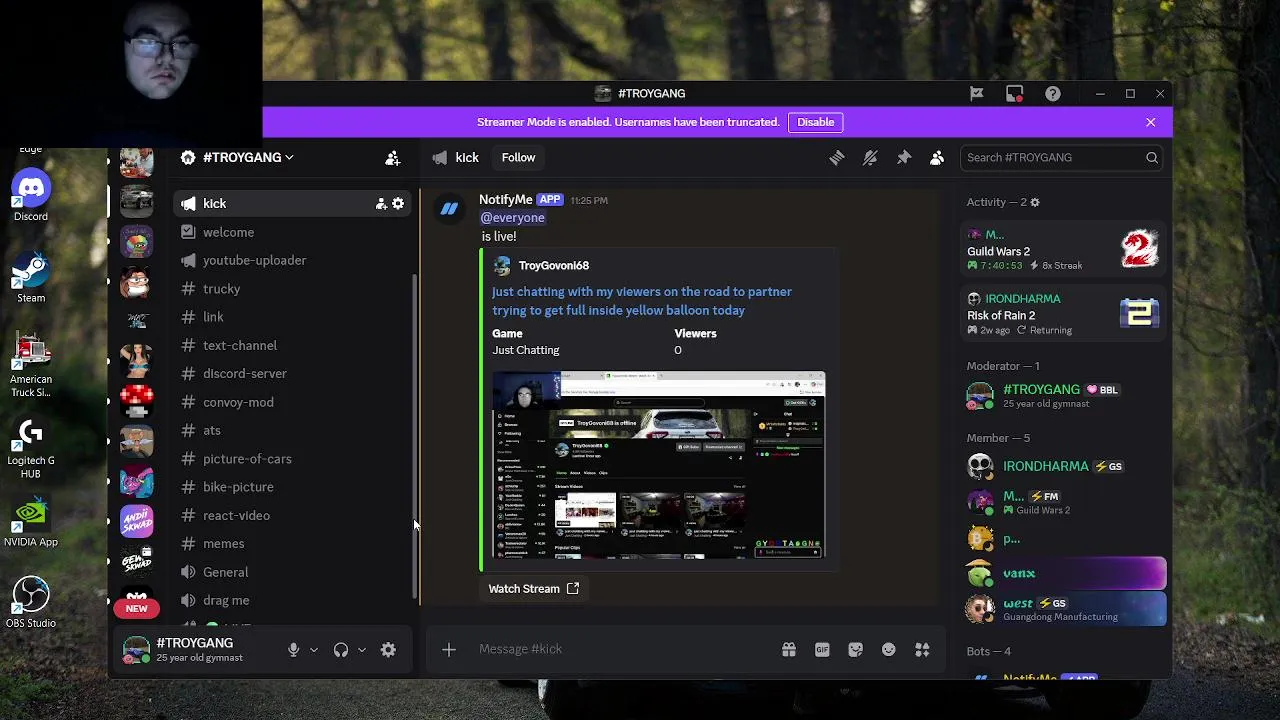1280x720 pixels.
Task: Open the Discord inbox flag icon
Action: pyautogui.click(x=977, y=94)
